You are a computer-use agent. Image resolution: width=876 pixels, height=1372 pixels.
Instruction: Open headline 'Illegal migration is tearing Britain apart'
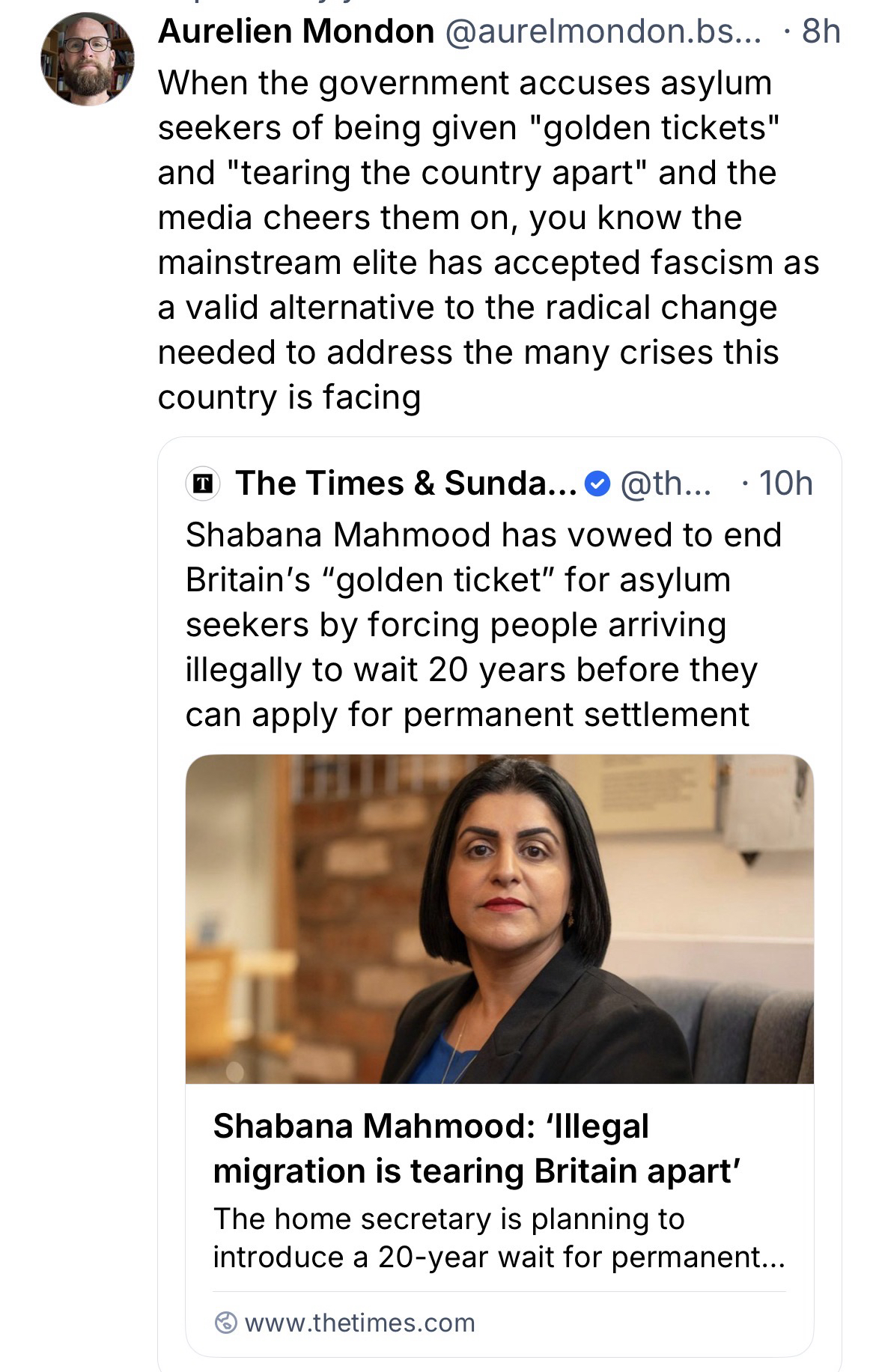[476, 1148]
